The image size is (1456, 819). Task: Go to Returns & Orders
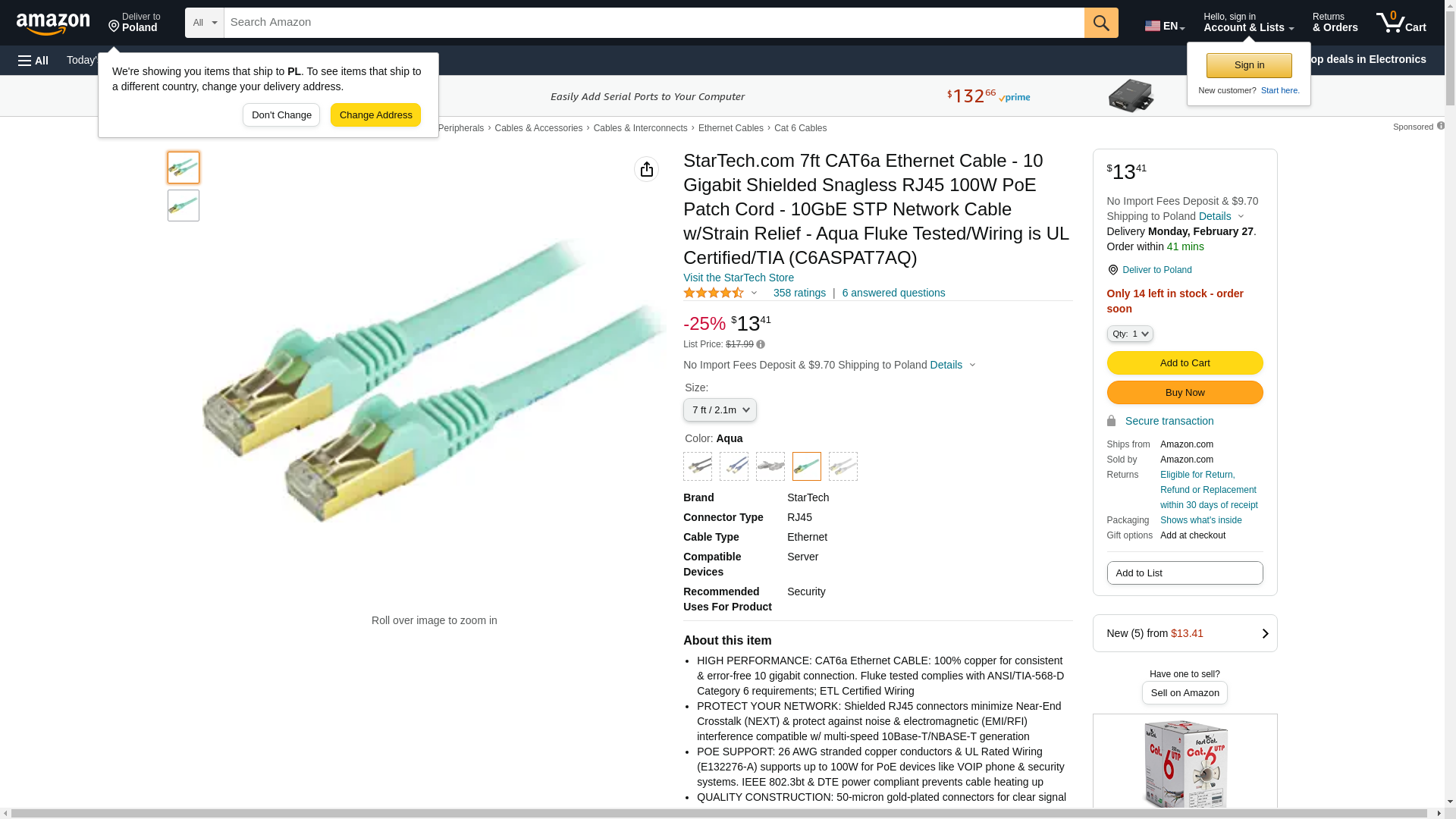[x=1335, y=23]
